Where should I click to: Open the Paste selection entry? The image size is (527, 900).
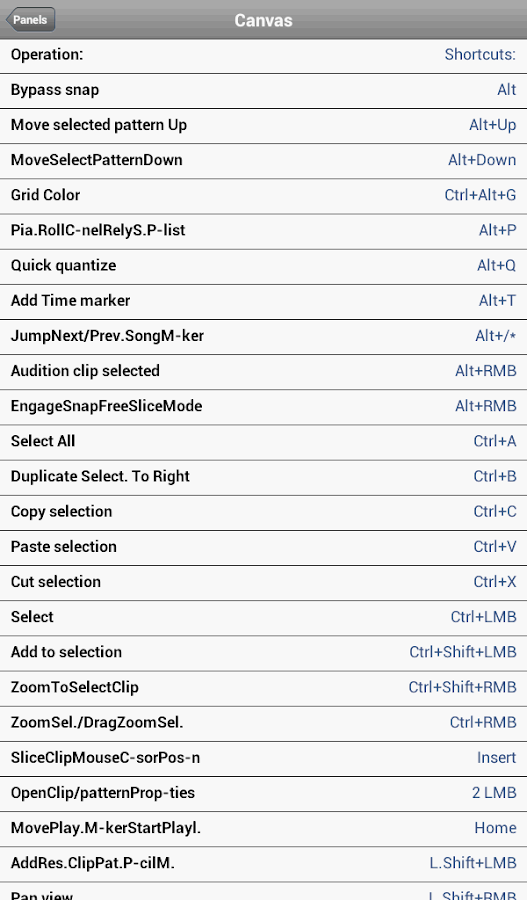[264, 548]
